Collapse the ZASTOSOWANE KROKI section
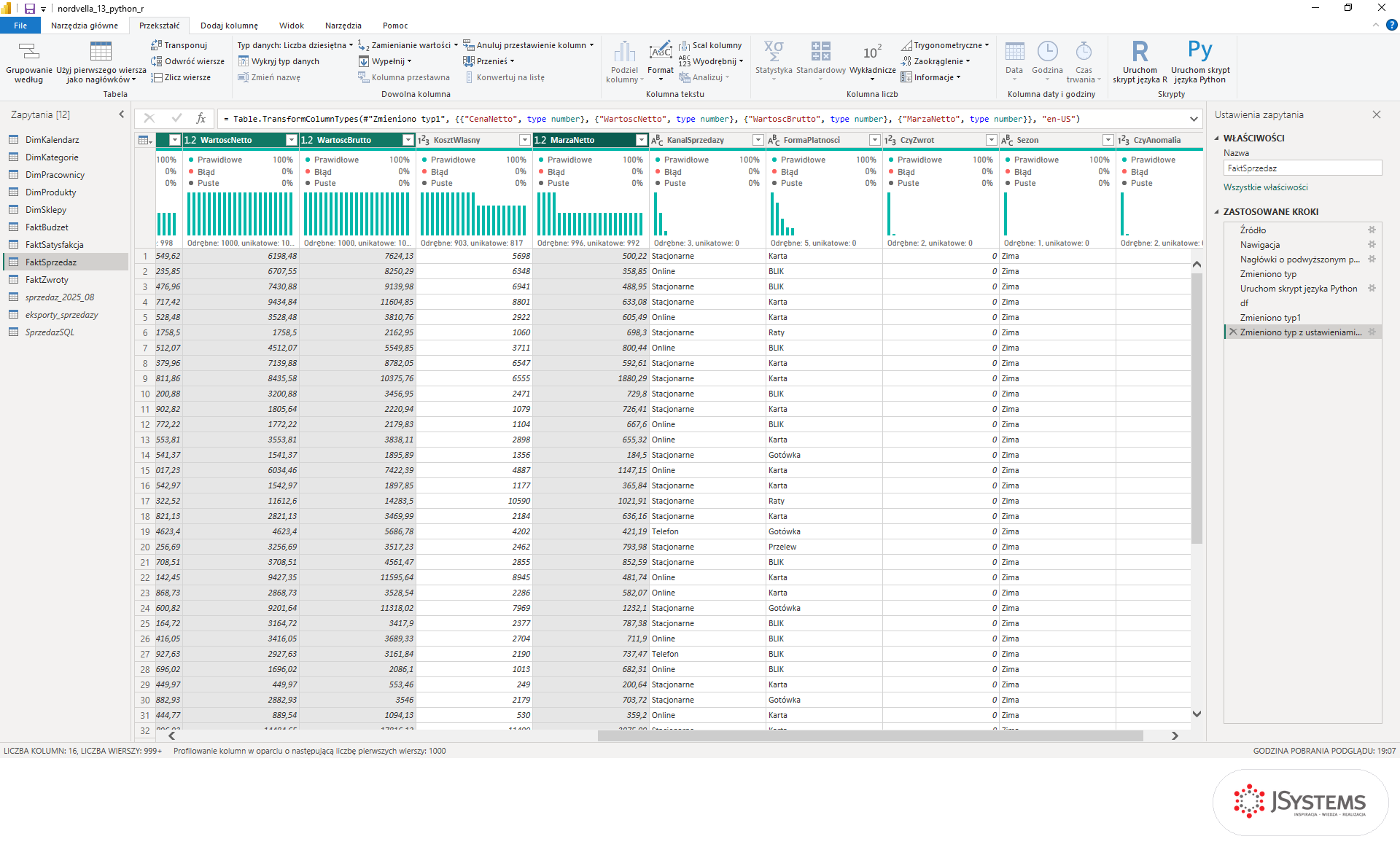This screenshot has width=1400, height=847. pyautogui.click(x=1217, y=212)
